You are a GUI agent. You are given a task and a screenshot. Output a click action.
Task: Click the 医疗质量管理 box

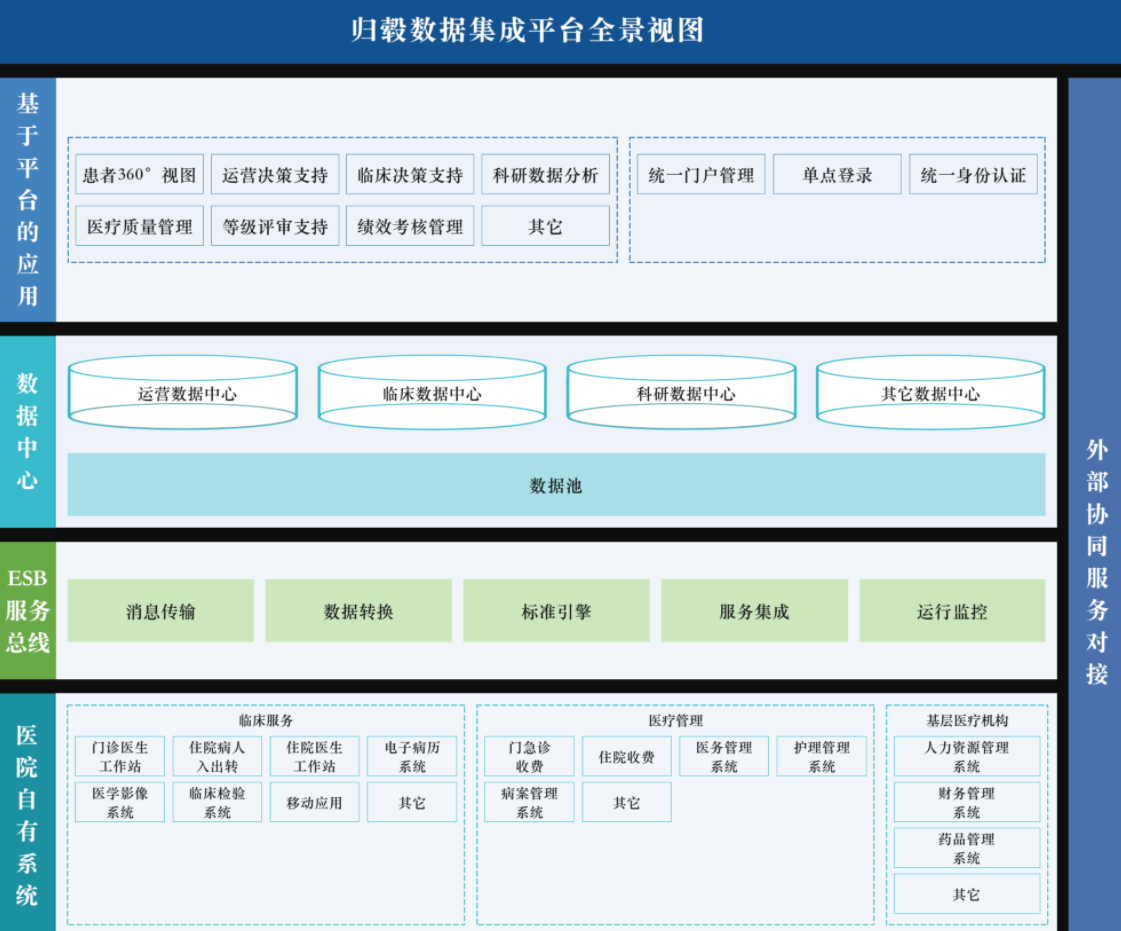coord(139,226)
